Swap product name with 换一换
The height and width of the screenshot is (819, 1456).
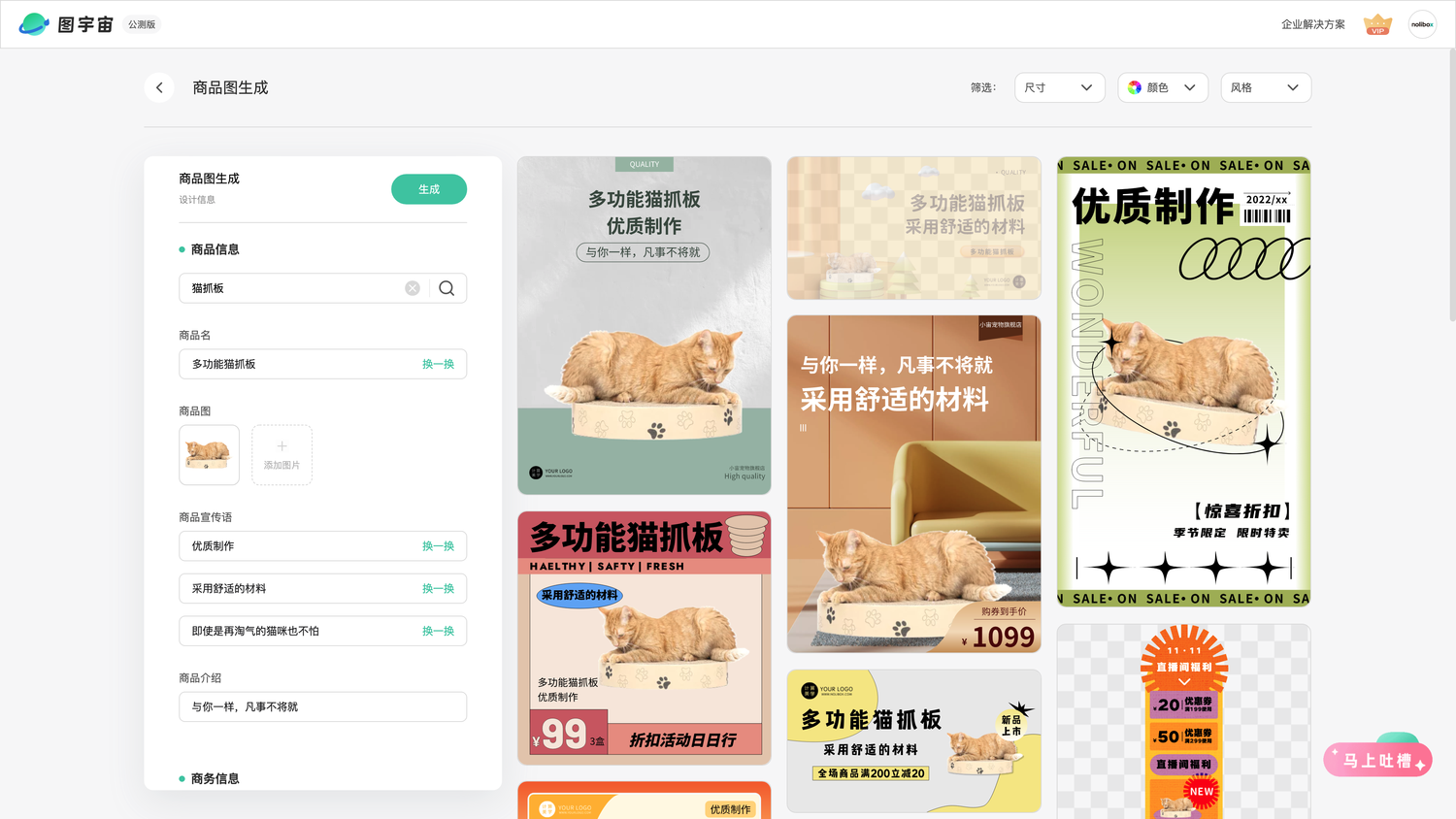pos(438,364)
